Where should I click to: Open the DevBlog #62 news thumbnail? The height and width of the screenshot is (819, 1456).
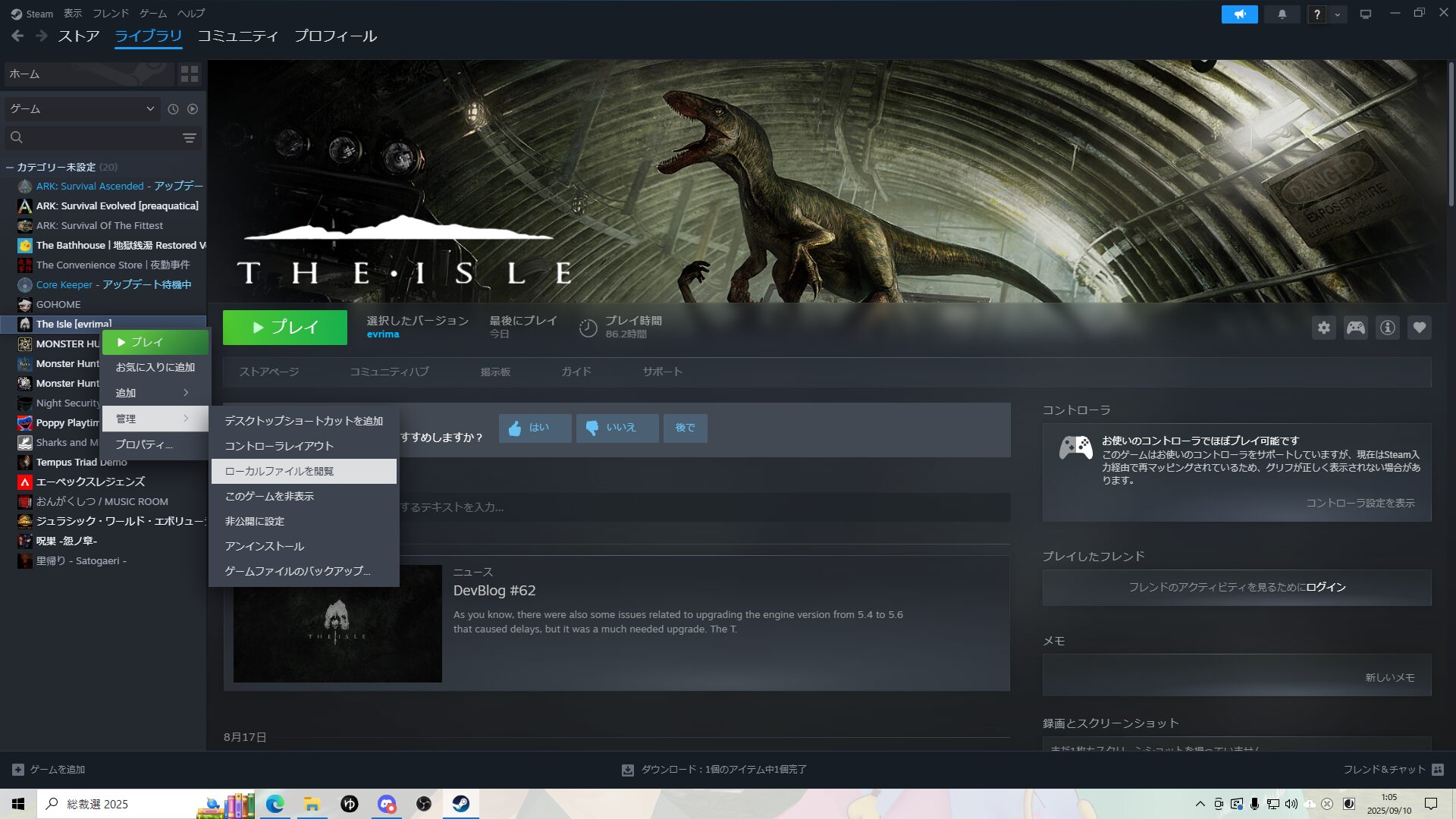click(337, 623)
